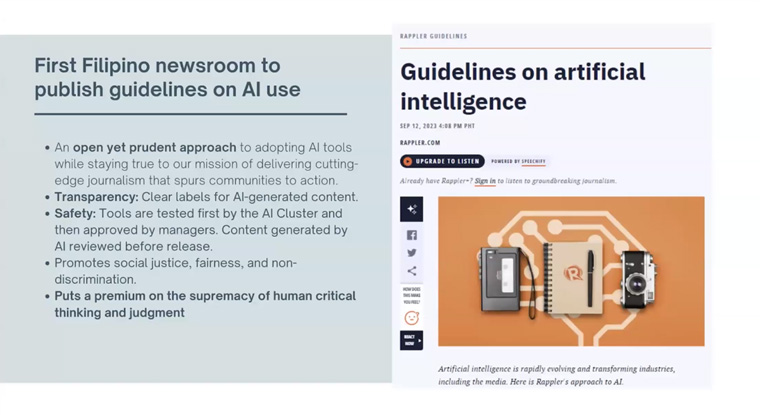Screen dimensions: 760x415
Task: Open the share options icon
Action: click(x=412, y=271)
